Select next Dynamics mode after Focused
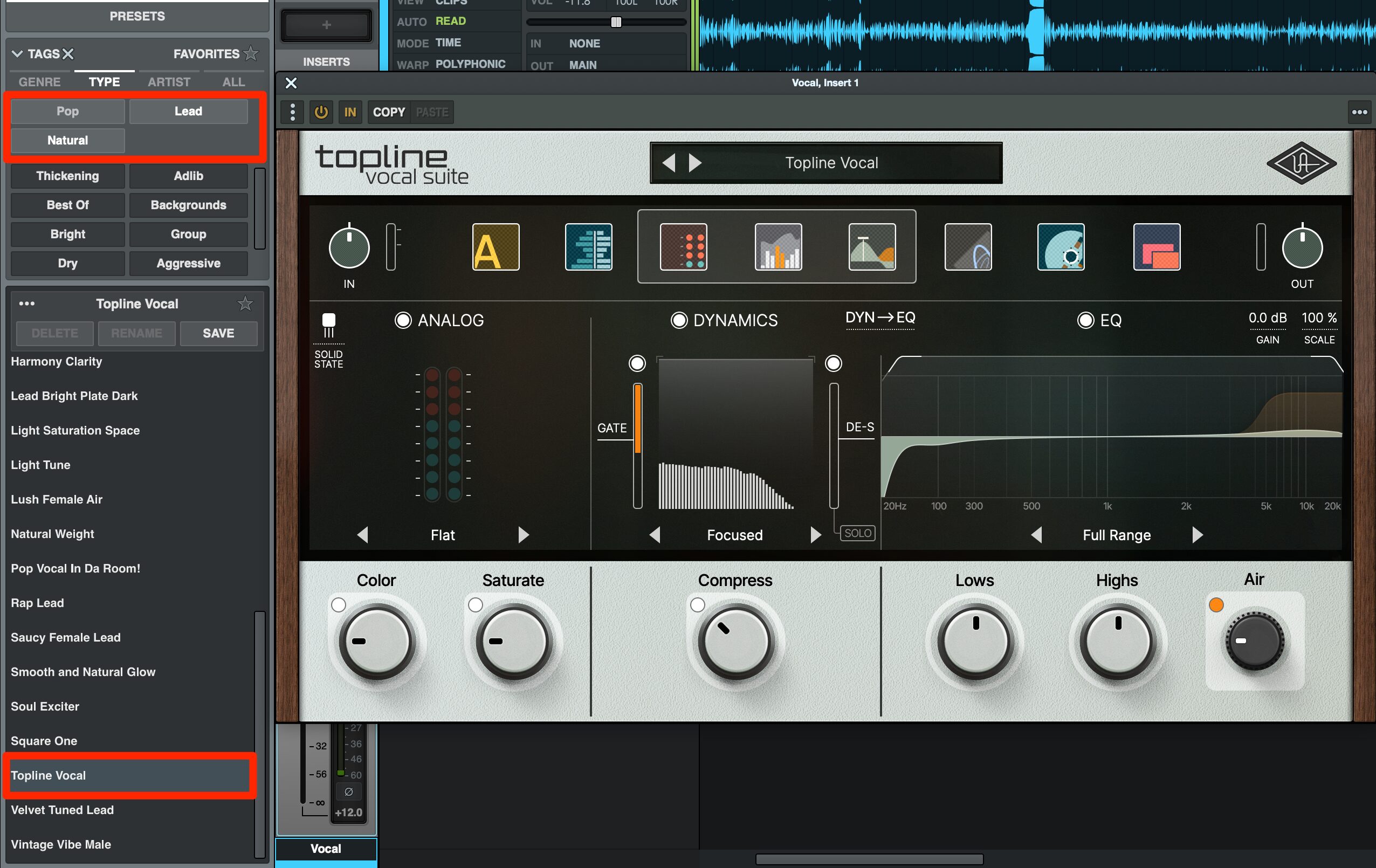 (815, 535)
